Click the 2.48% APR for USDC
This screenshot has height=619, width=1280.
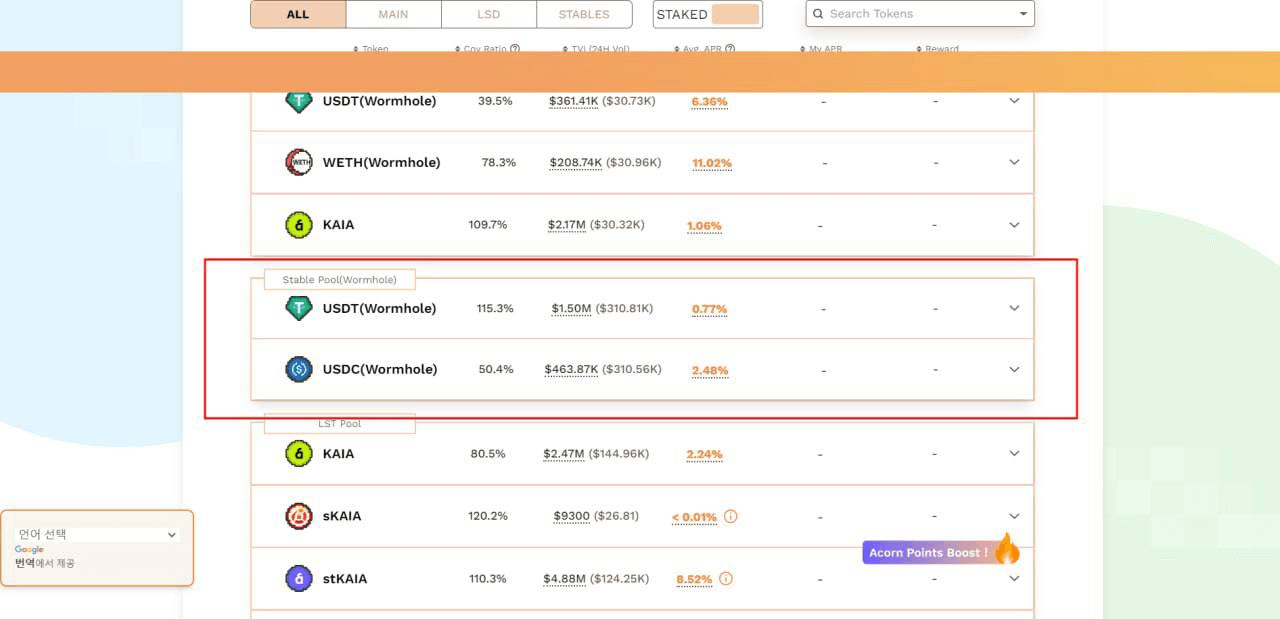(x=710, y=370)
